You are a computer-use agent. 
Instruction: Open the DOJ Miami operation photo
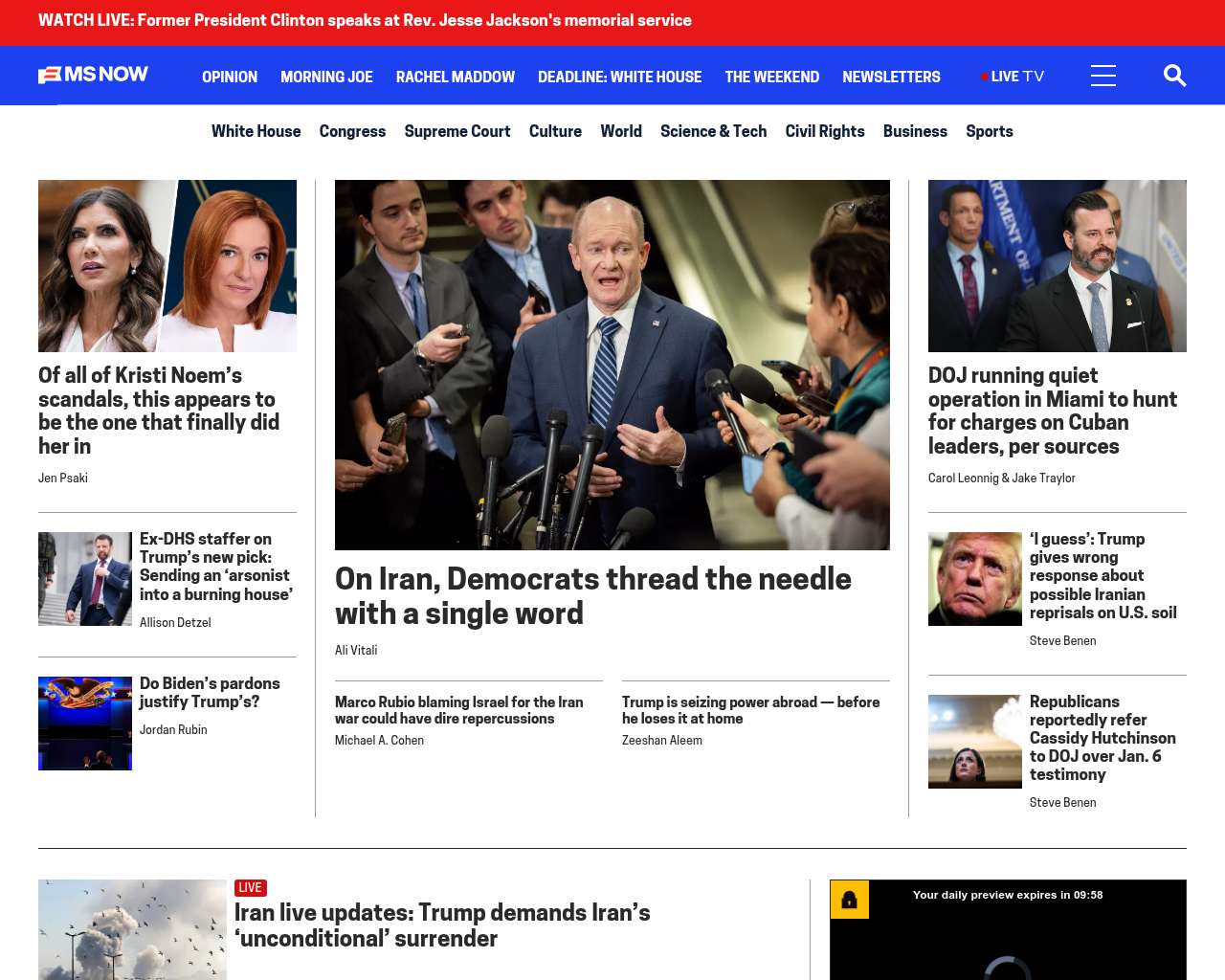pos(1058,266)
